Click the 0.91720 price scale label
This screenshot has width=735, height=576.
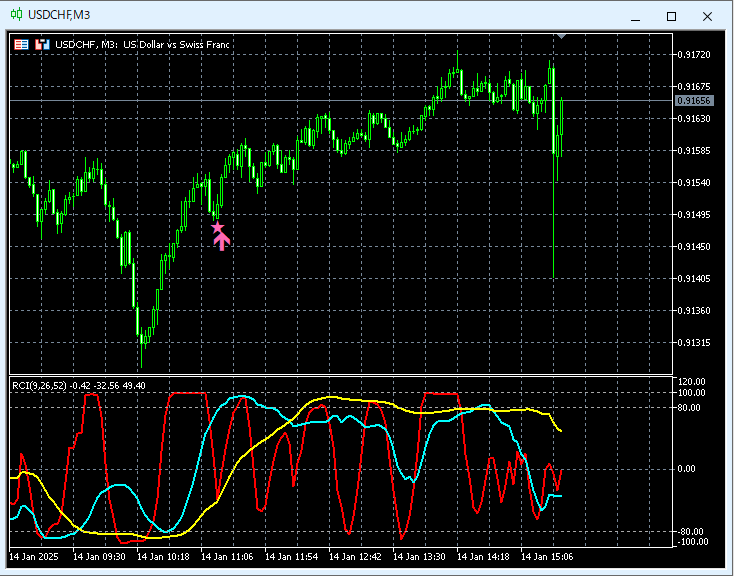(694, 55)
